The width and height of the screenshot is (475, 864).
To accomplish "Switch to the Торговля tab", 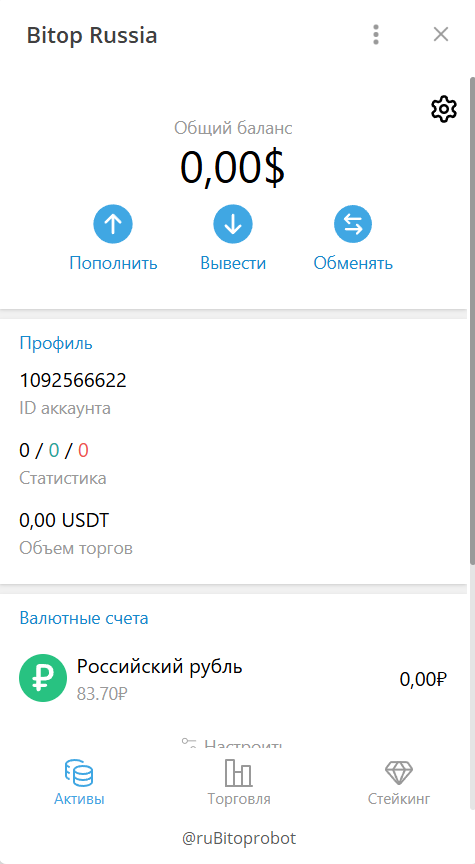I will (x=239, y=782).
